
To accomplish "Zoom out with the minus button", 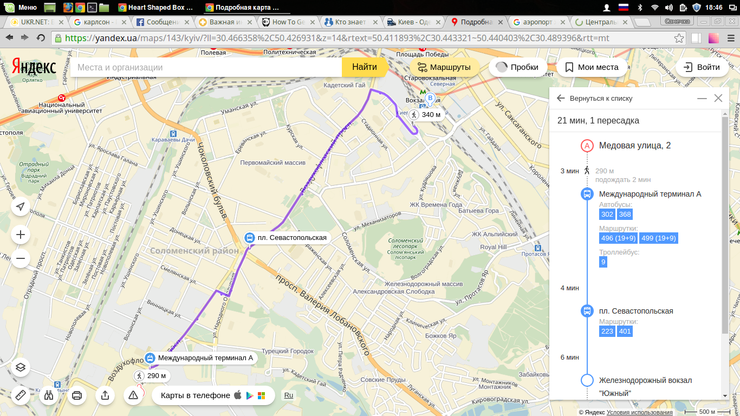I will pyautogui.click(x=20, y=259).
